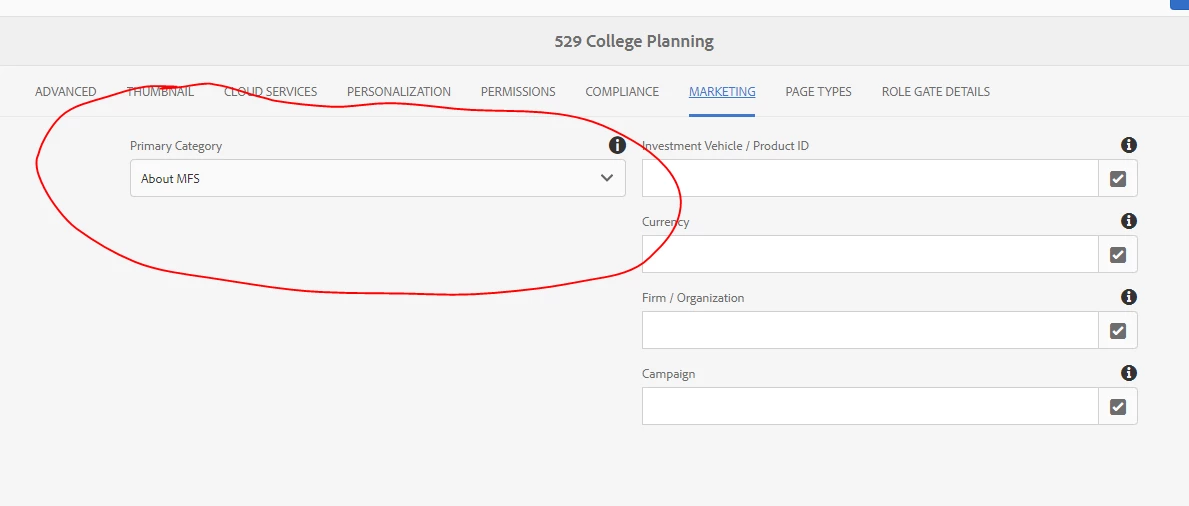
Task: Toggle the Currency field checkbox
Action: pos(1118,254)
